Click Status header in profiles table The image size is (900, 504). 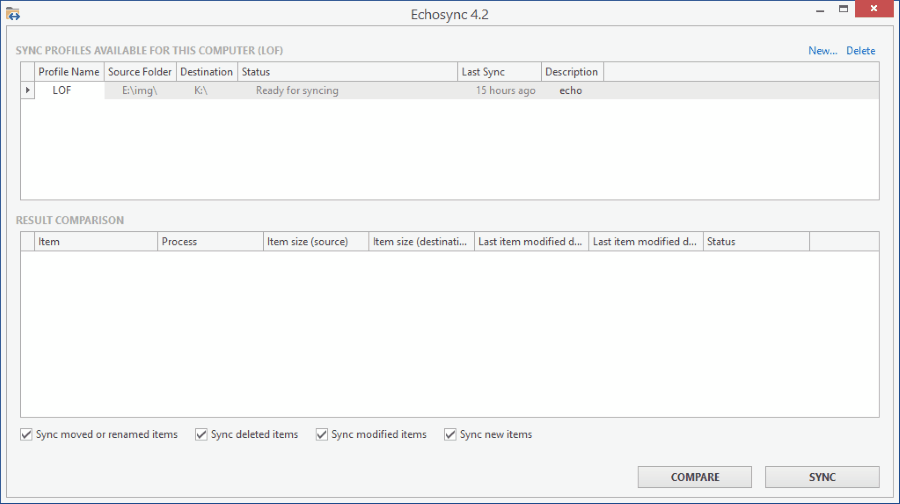point(348,72)
